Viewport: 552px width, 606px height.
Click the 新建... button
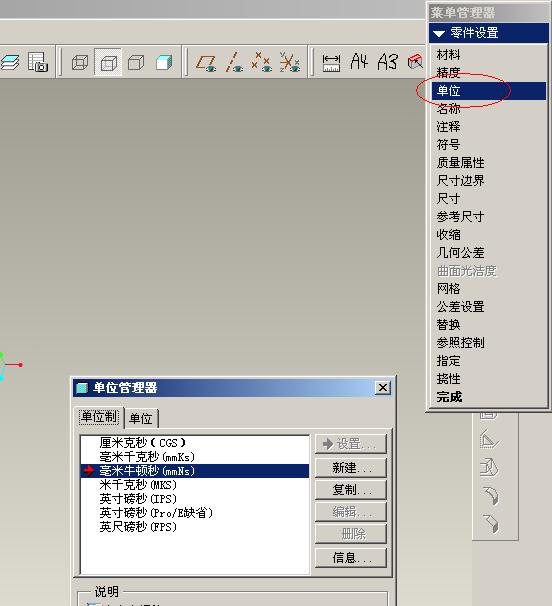[351, 468]
